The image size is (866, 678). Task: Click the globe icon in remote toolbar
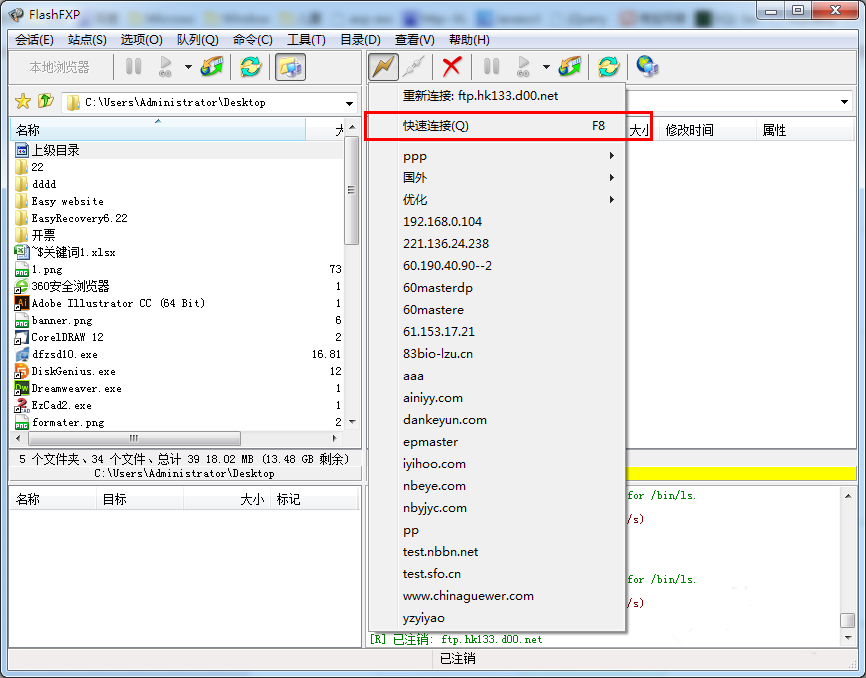pyautogui.click(x=647, y=67)
